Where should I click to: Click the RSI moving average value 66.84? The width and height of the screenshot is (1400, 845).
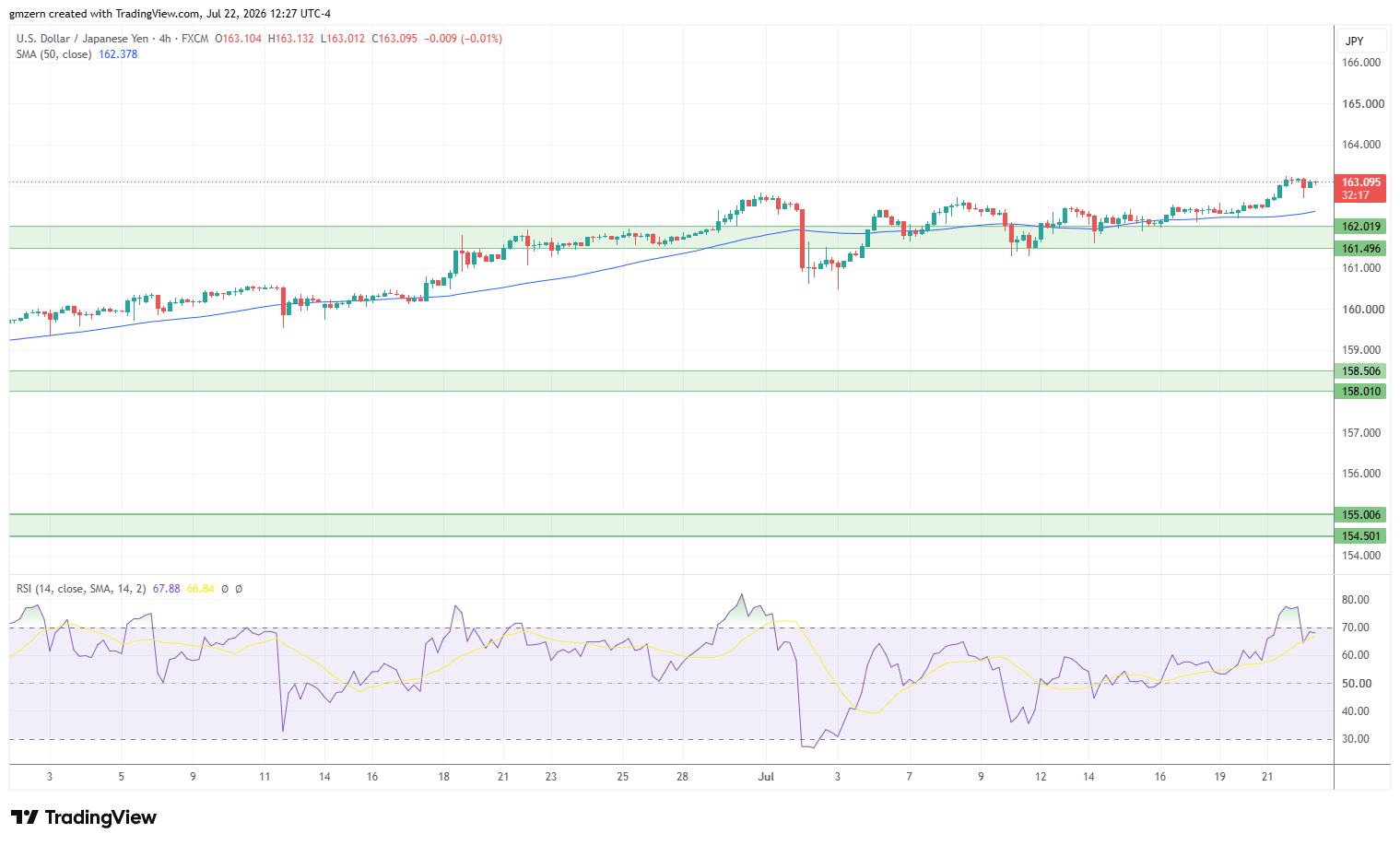(201, 589)
